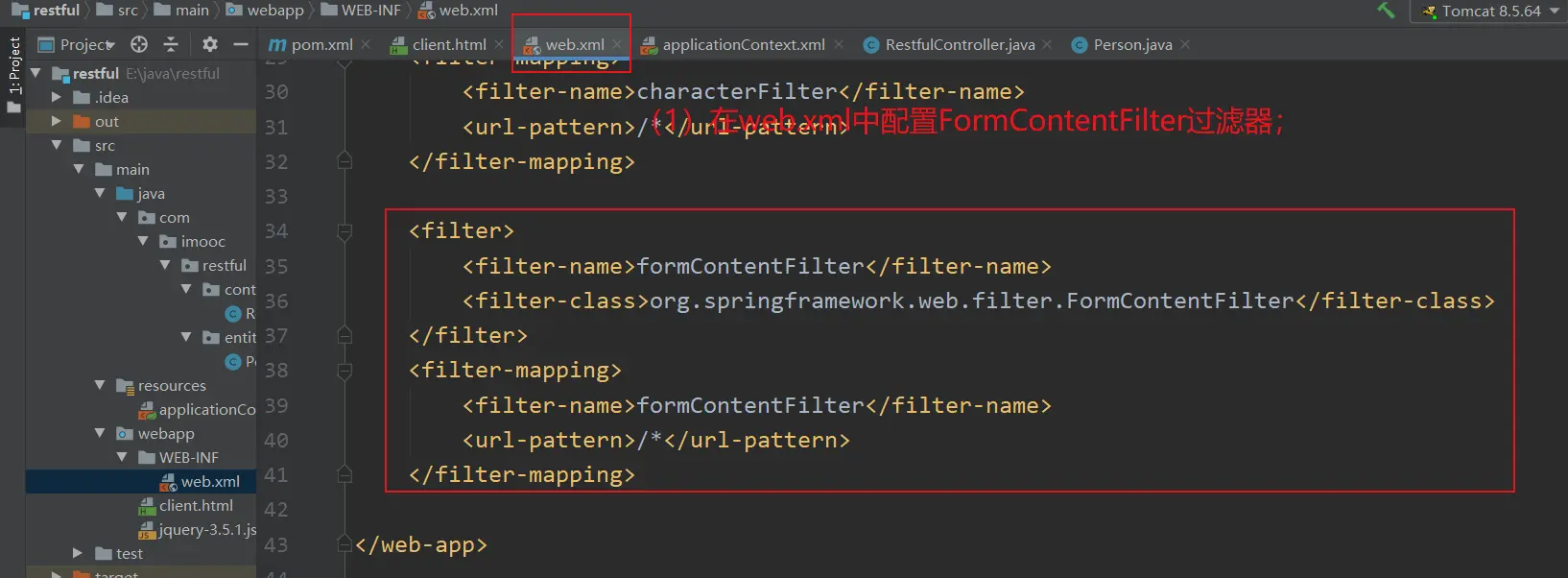Screen dimensions: 1568x578
Task: Close the RestfulController.java tab
Action: (x=1047, y=44)
